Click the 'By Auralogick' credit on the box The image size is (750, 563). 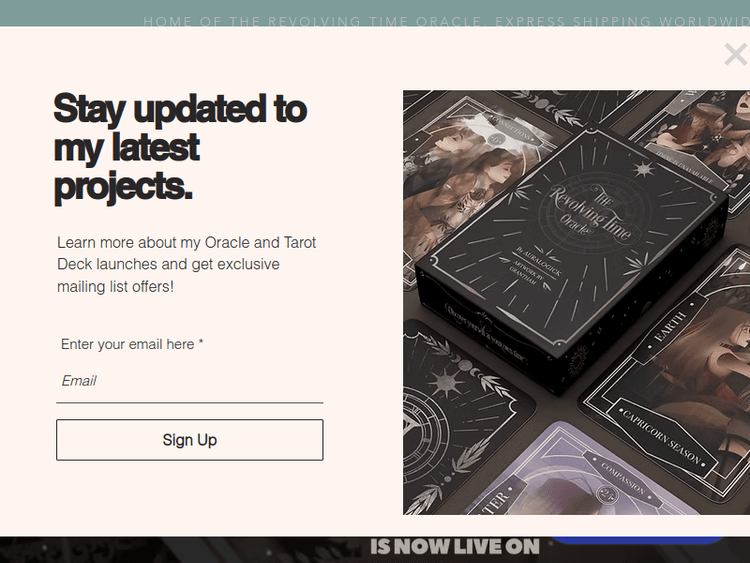(538, 262)
